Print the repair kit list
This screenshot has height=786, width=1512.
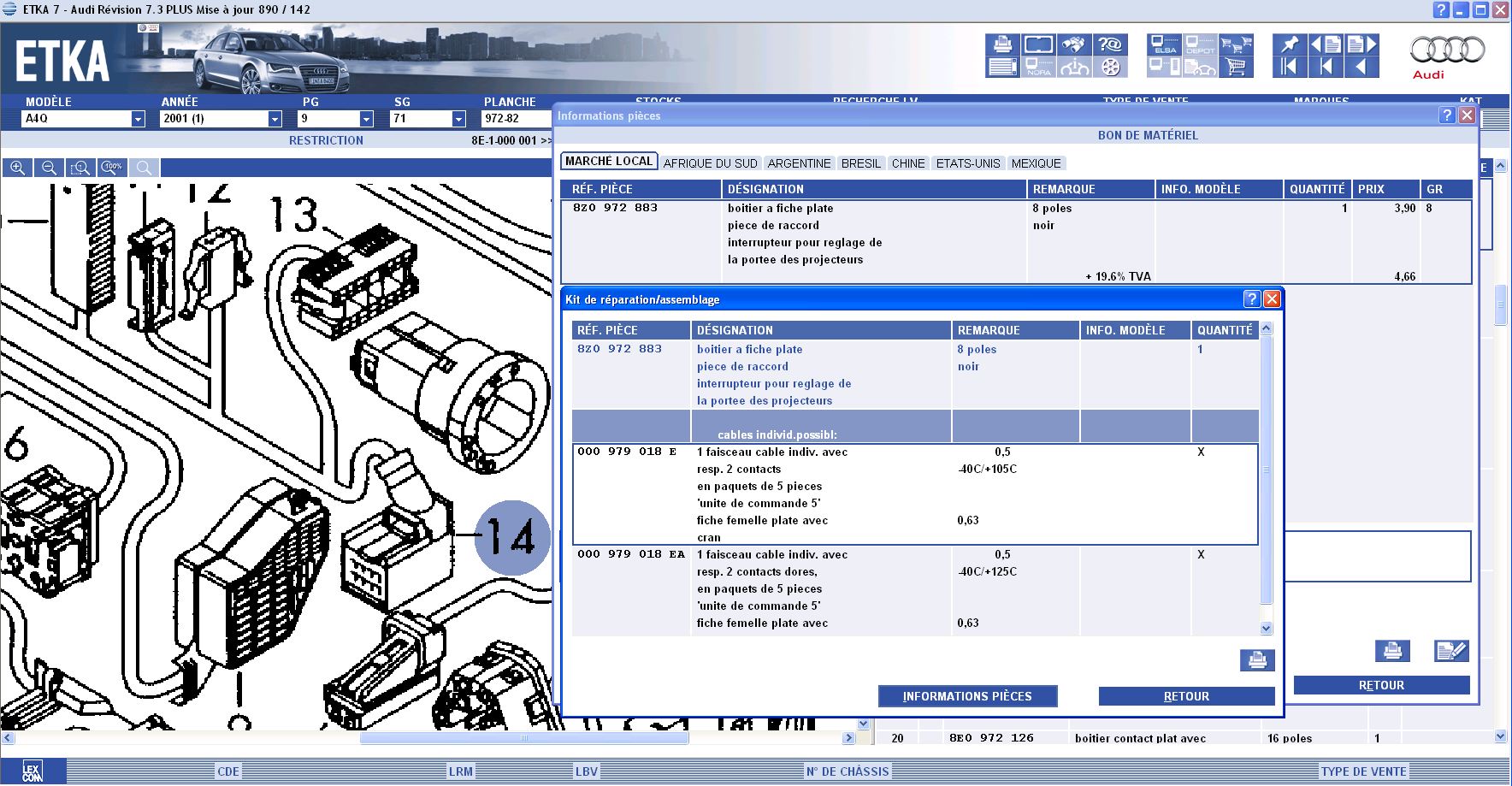coord(1257,660)
